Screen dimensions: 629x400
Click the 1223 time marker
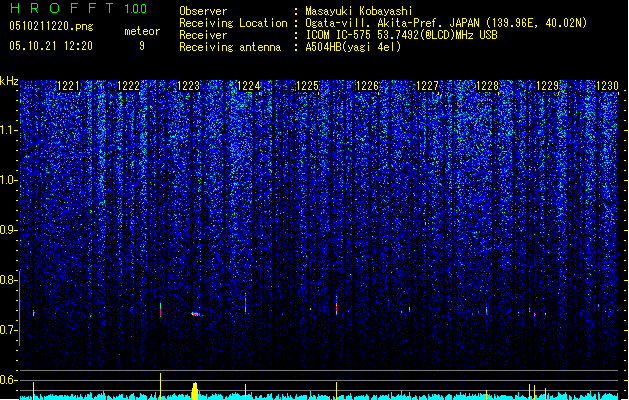tap(189, 86)
